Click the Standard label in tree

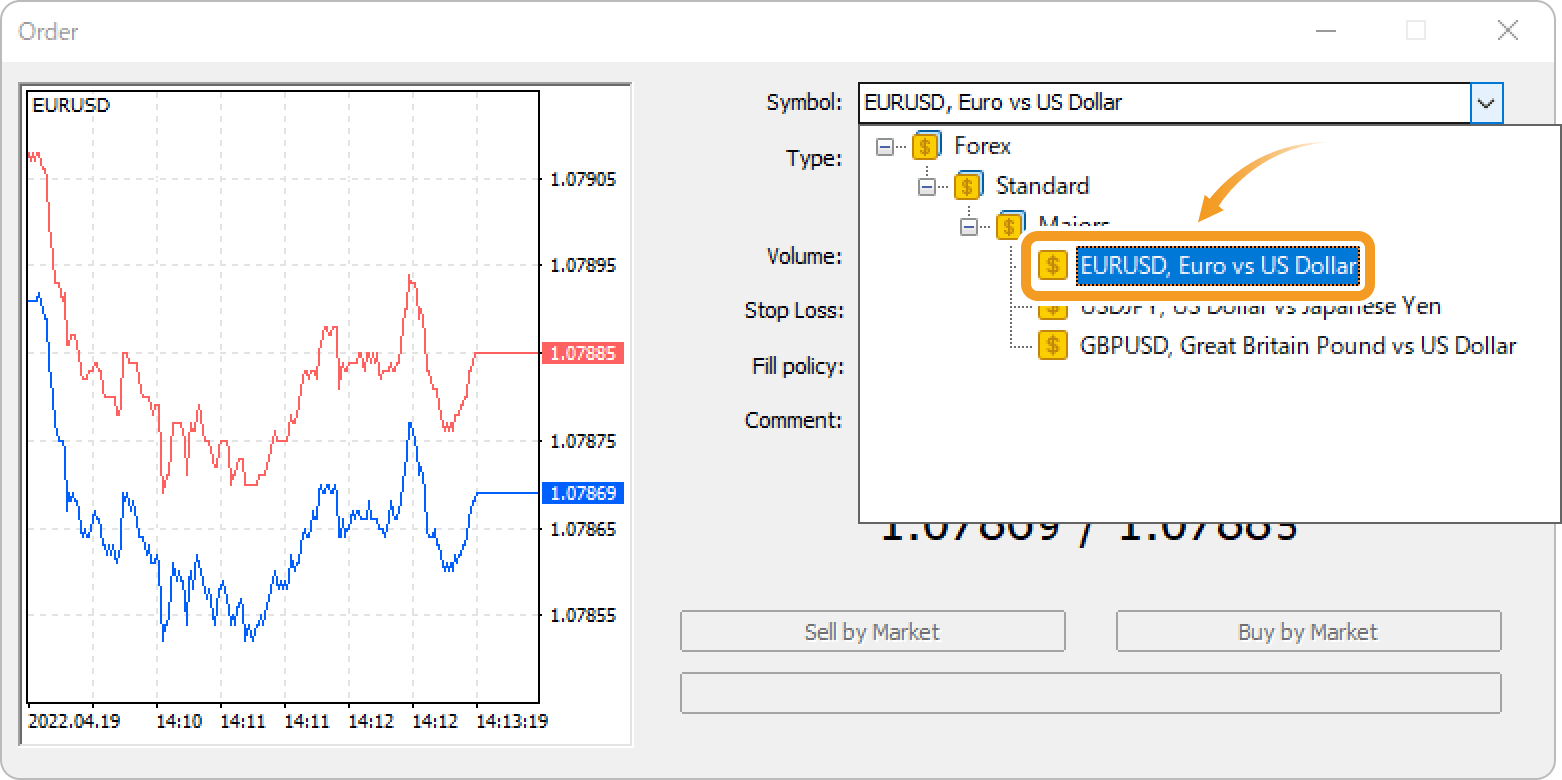click(x=1042, y=186)
